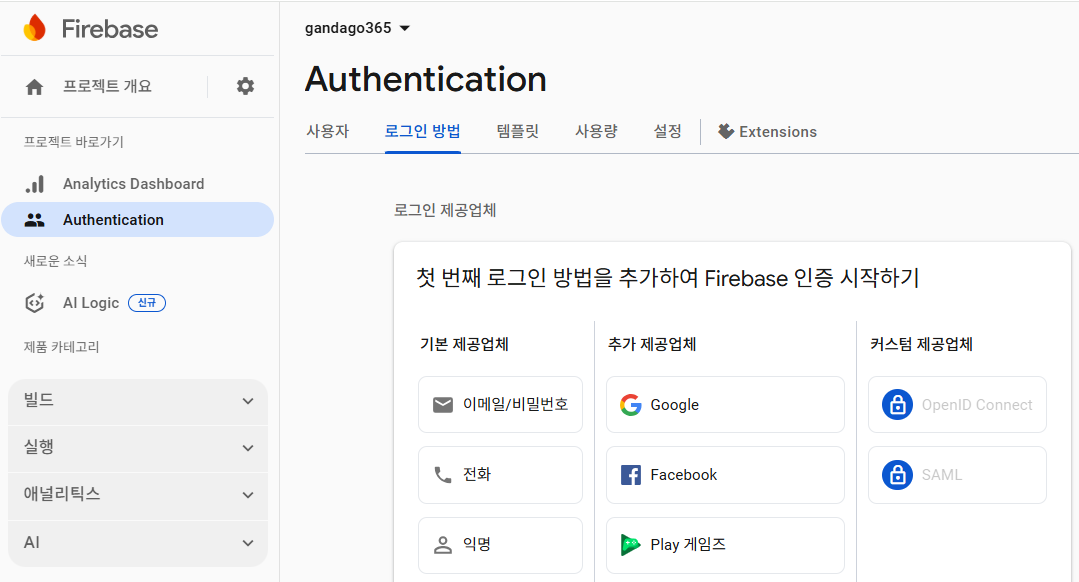
Task: Click the Analytics Dashboard bar chart icon
Action: (35, 184)
